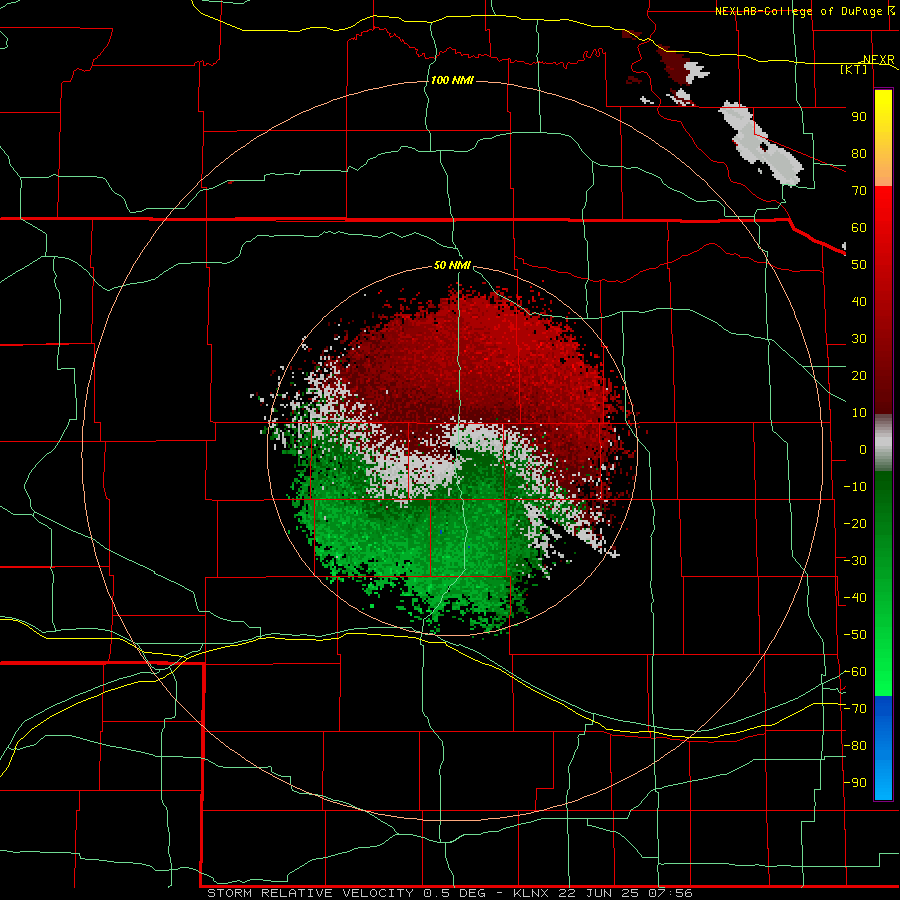Click the -70 scale label
Image resolution: width=900 pixels, height=900 pixels.
(x=855, y=709)
